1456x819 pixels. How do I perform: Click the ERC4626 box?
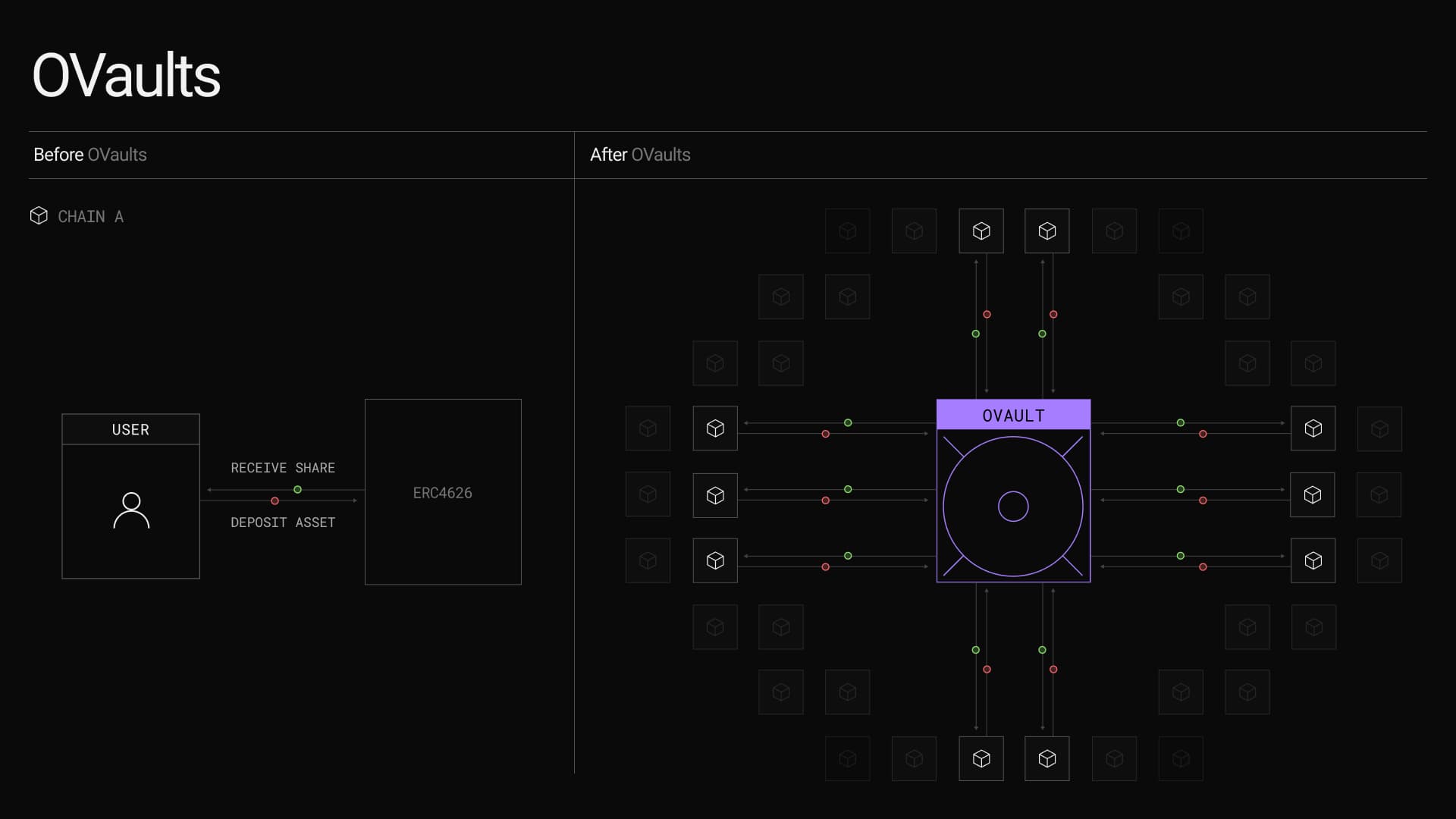point(443,492)
